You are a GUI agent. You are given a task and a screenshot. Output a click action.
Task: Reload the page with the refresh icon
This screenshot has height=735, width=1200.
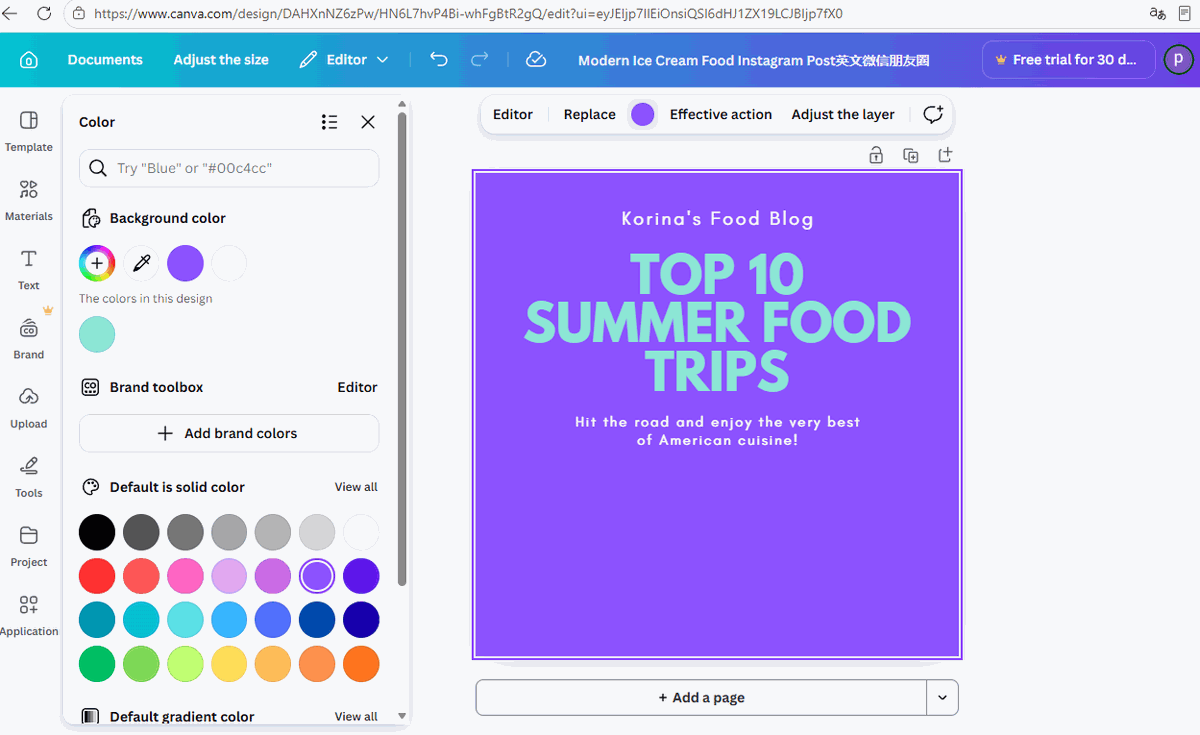(x=44, y=14)
